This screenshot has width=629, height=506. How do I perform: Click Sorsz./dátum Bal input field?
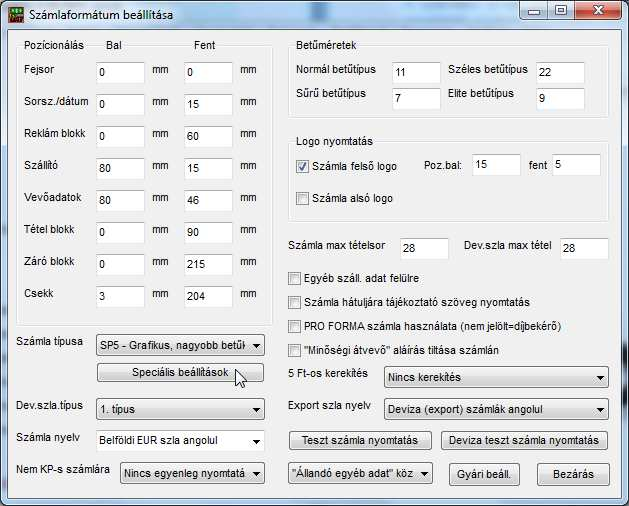[x=120, y=104]
